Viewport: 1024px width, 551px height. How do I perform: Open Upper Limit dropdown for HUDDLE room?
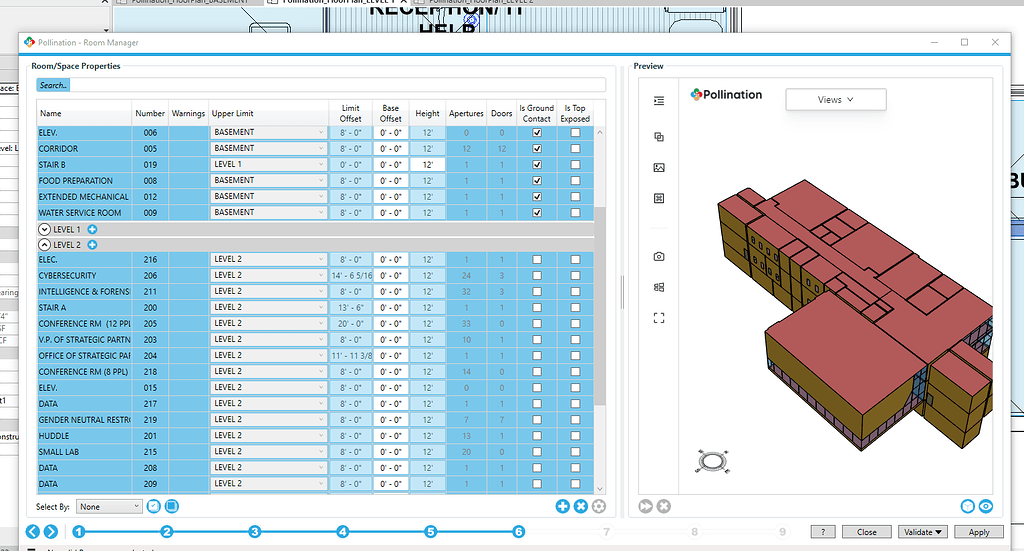pos(268,435)
